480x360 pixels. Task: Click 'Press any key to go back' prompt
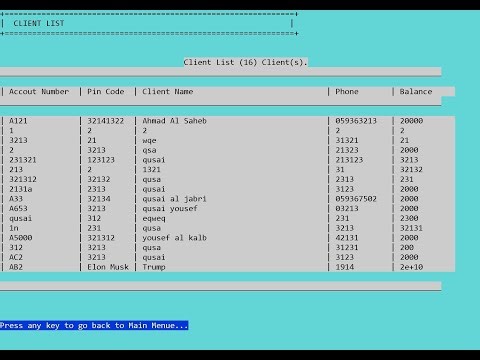coord(94,325)
